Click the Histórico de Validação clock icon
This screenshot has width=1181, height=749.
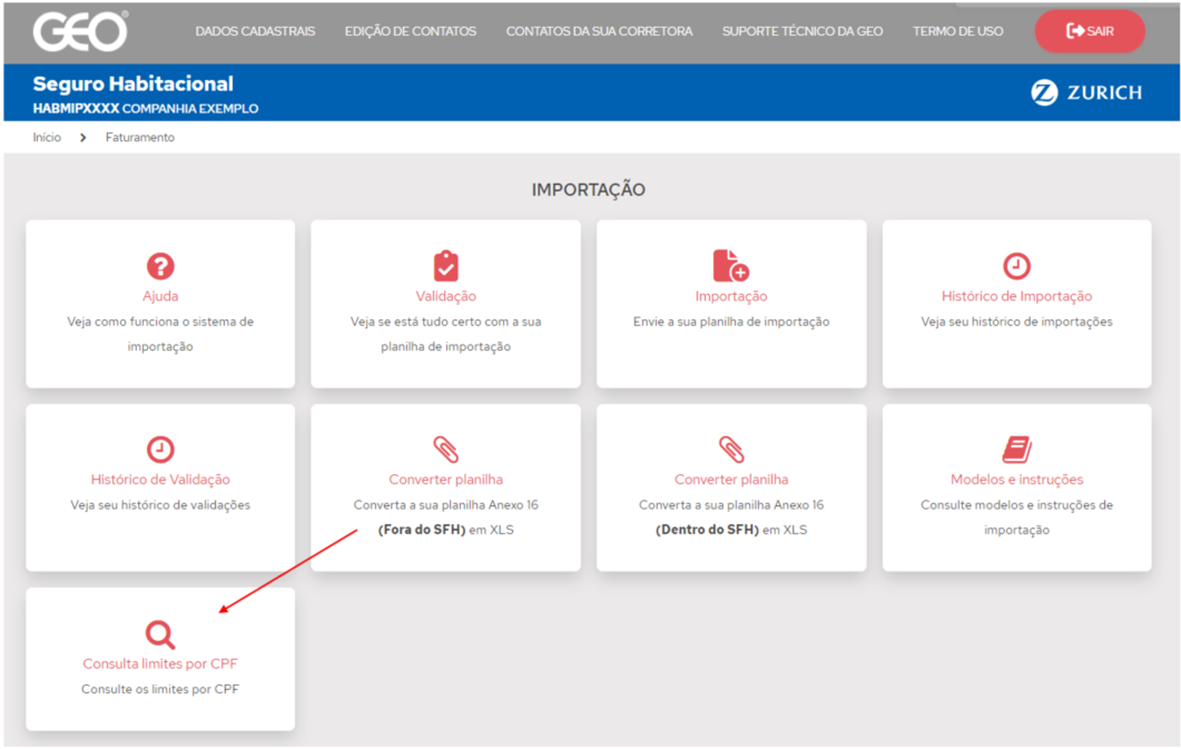pyautogui.click(x=160, y=449)
